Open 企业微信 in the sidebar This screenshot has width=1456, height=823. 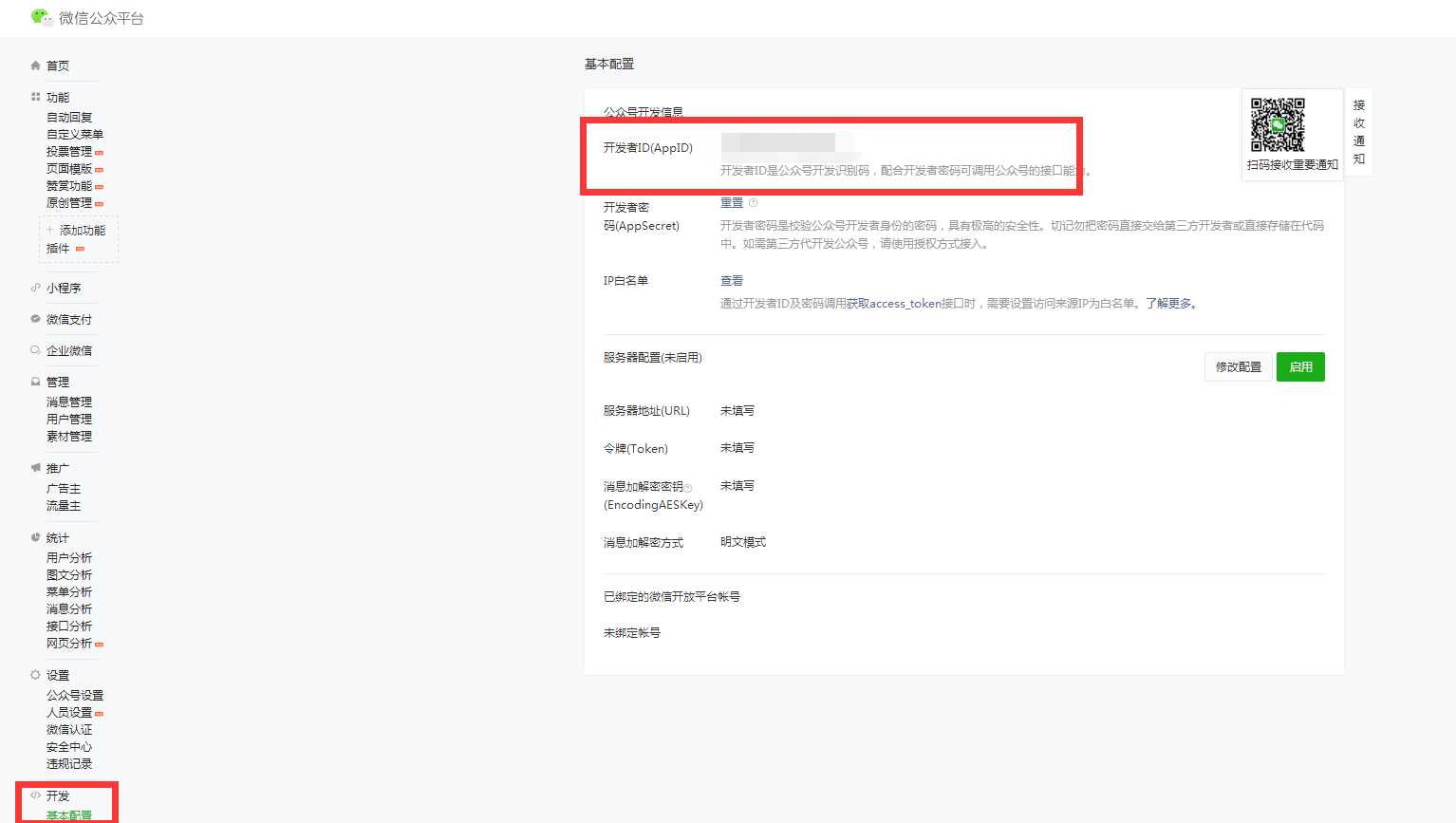(x=69, y=350)
